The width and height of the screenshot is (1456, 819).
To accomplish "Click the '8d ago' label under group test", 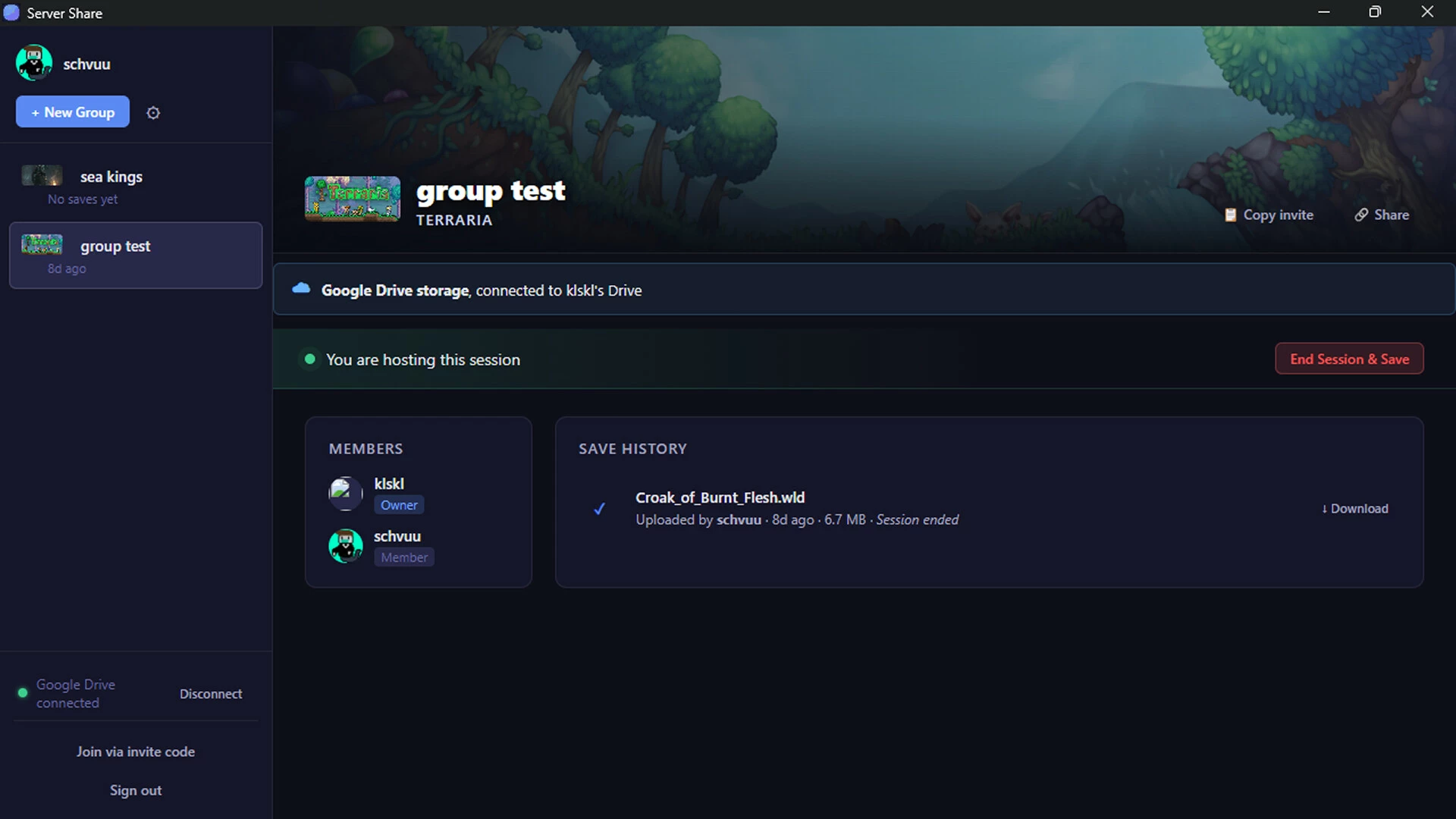I will click(67, 268).
